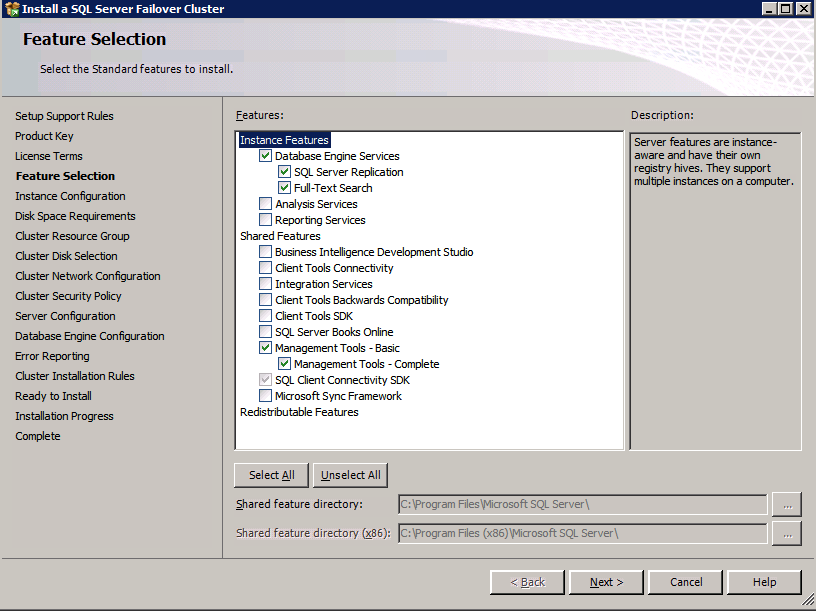This screenshot has width=816, height=611.
Task: Browse for Shared feature directory
Action: click(x=787, y=504)
